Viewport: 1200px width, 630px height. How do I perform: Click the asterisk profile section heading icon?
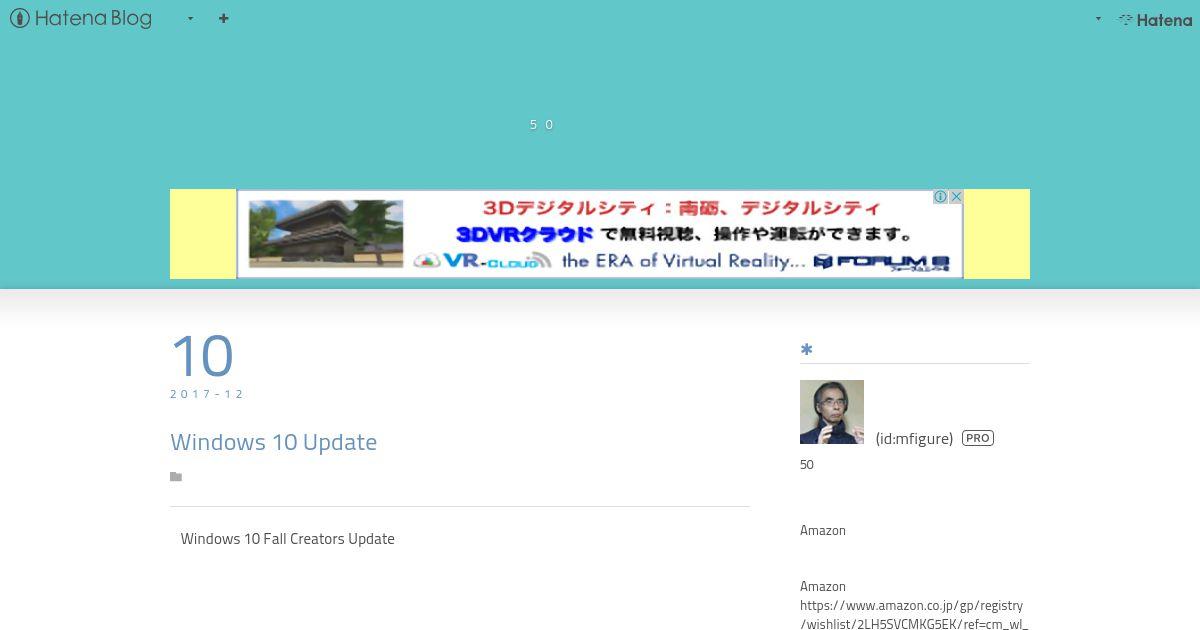tap(806, 349)
